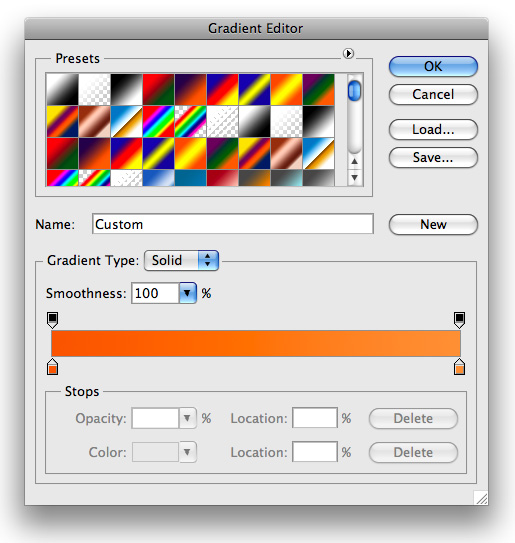Pick the blue-yellow-blue preset in first row
Image resolution: width=515 pixels, height=543 pixels.
pos(254,89)
